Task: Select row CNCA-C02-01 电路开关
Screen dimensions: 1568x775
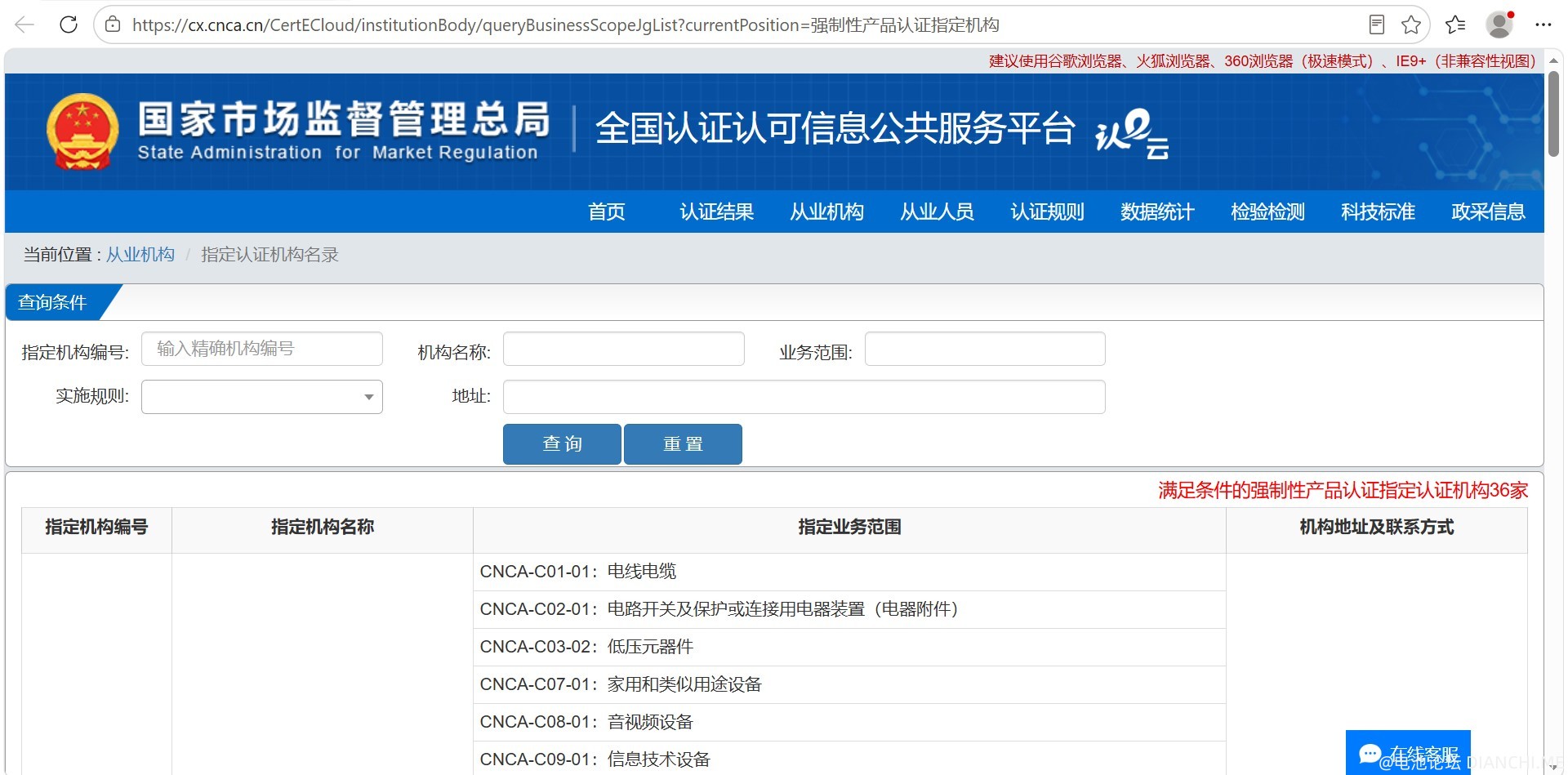Action: [x=849, y=609]
